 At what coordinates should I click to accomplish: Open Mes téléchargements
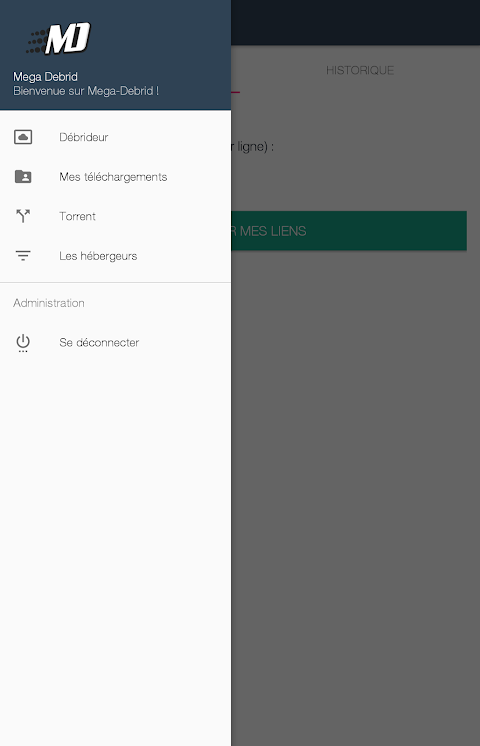tap(115, 177)
